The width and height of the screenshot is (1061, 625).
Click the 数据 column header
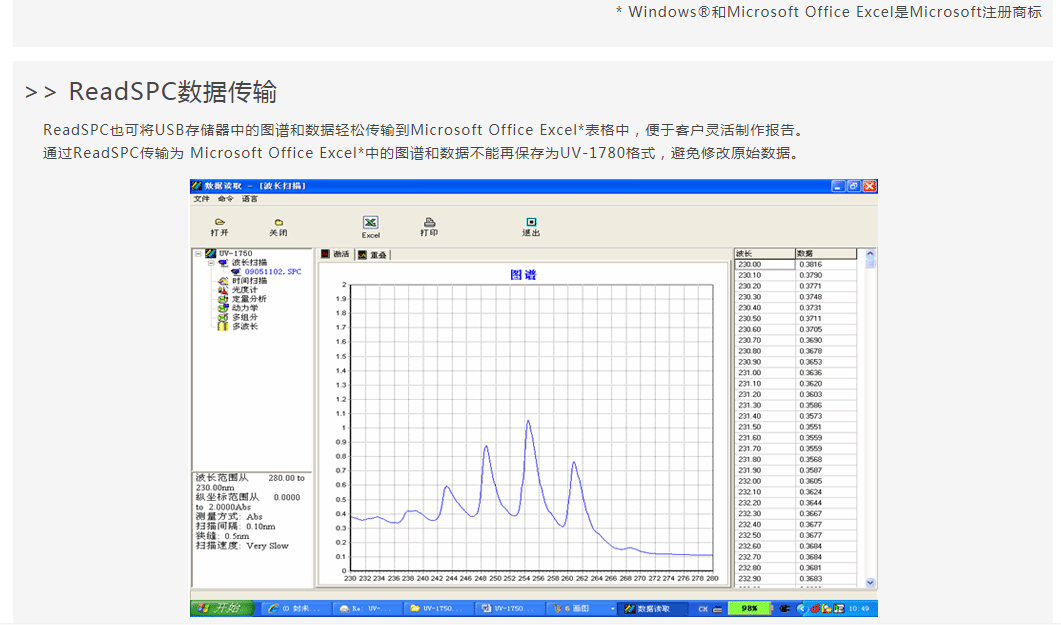826,254
